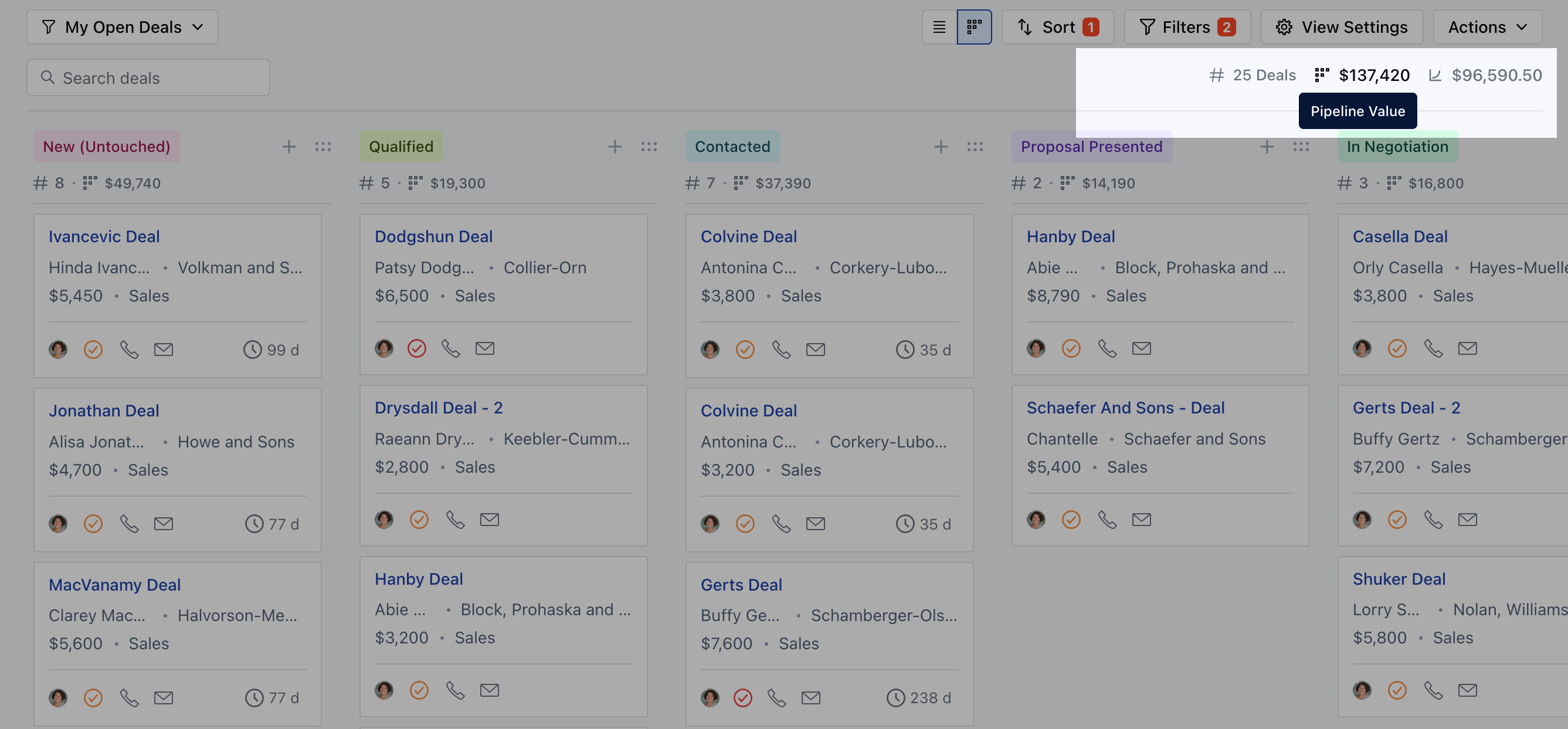Open Proposal Presented column options dots
Screen dimensions: 1568x729
click(x=1301, y=147)
